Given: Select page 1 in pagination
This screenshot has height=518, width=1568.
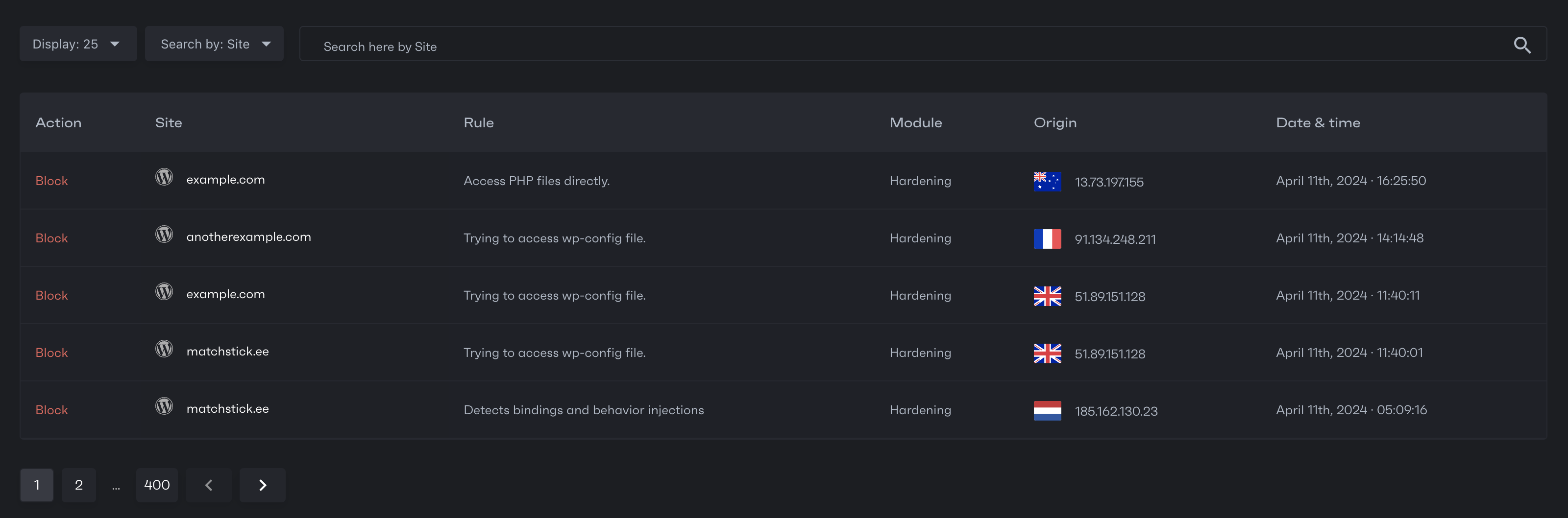Looking at the screenshot, I should coord(37,485).
